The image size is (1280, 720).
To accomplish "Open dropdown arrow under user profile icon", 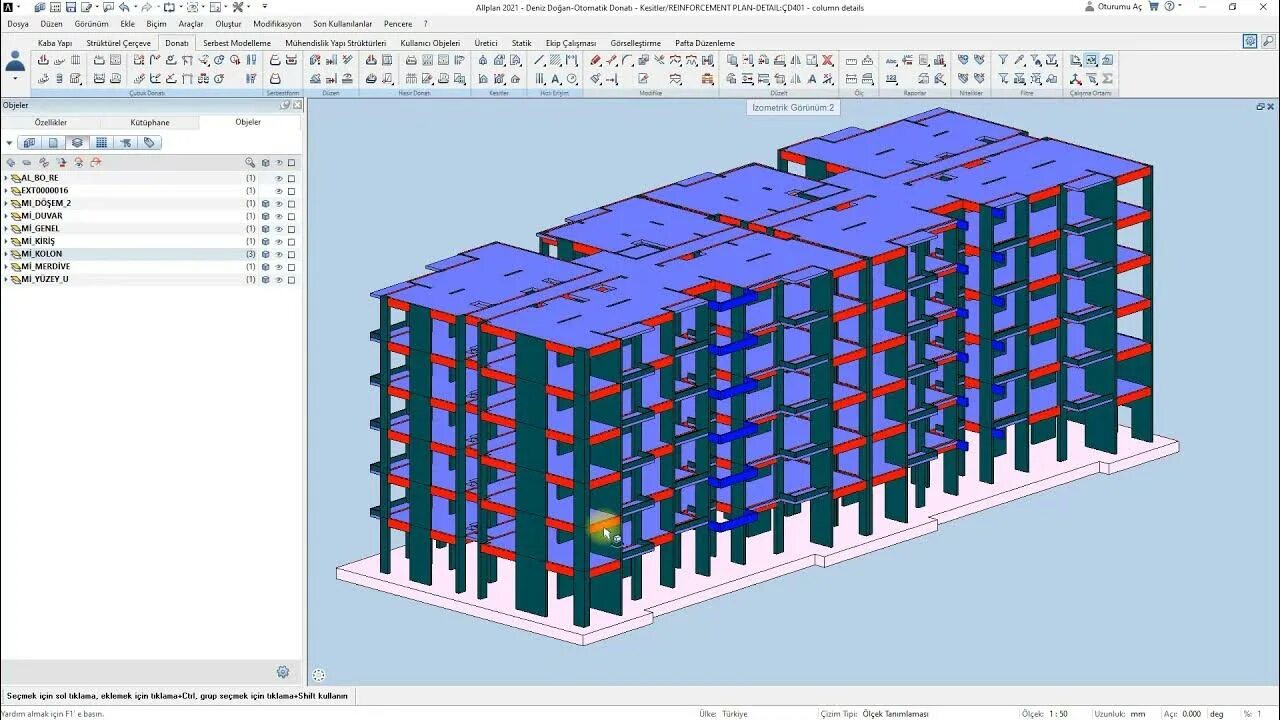I will click(x=15, y=79).
